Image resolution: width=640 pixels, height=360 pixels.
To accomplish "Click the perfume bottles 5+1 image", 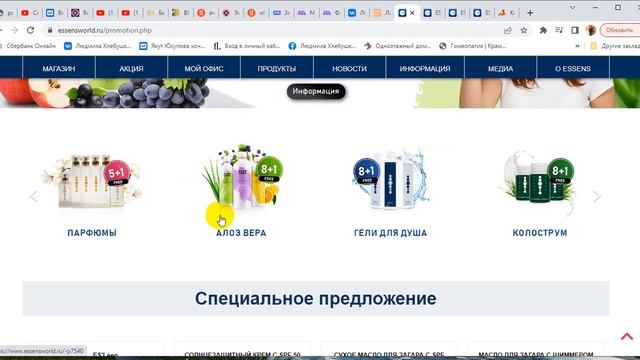I will (92, 181).
